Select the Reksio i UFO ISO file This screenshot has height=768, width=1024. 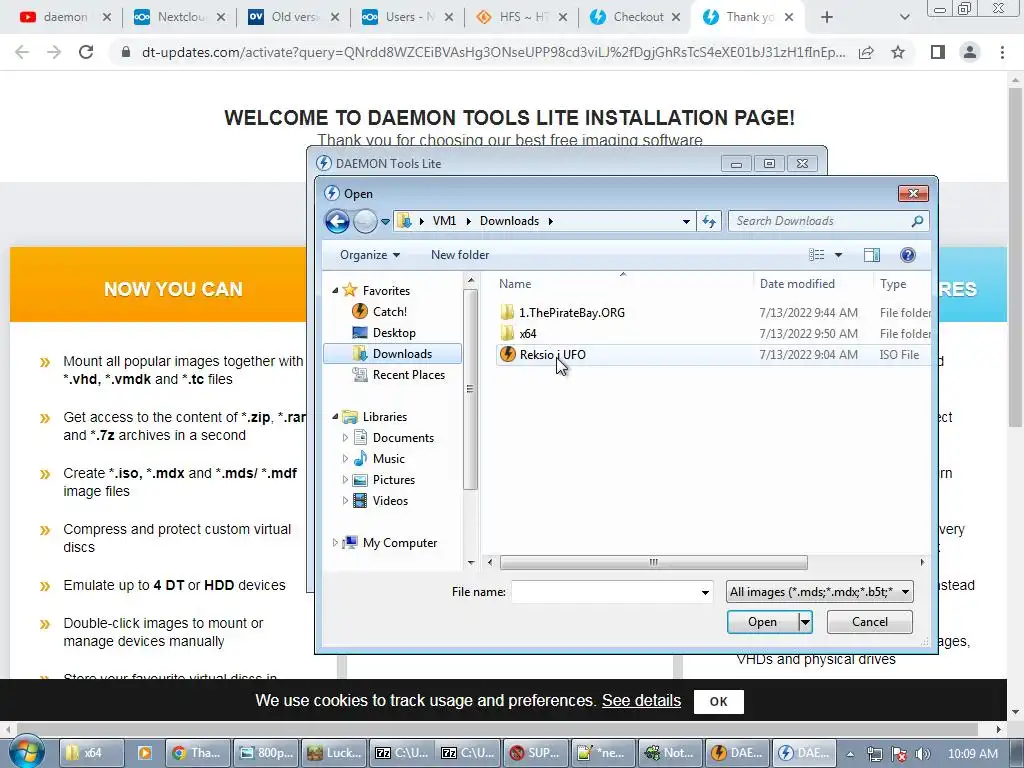552,355
